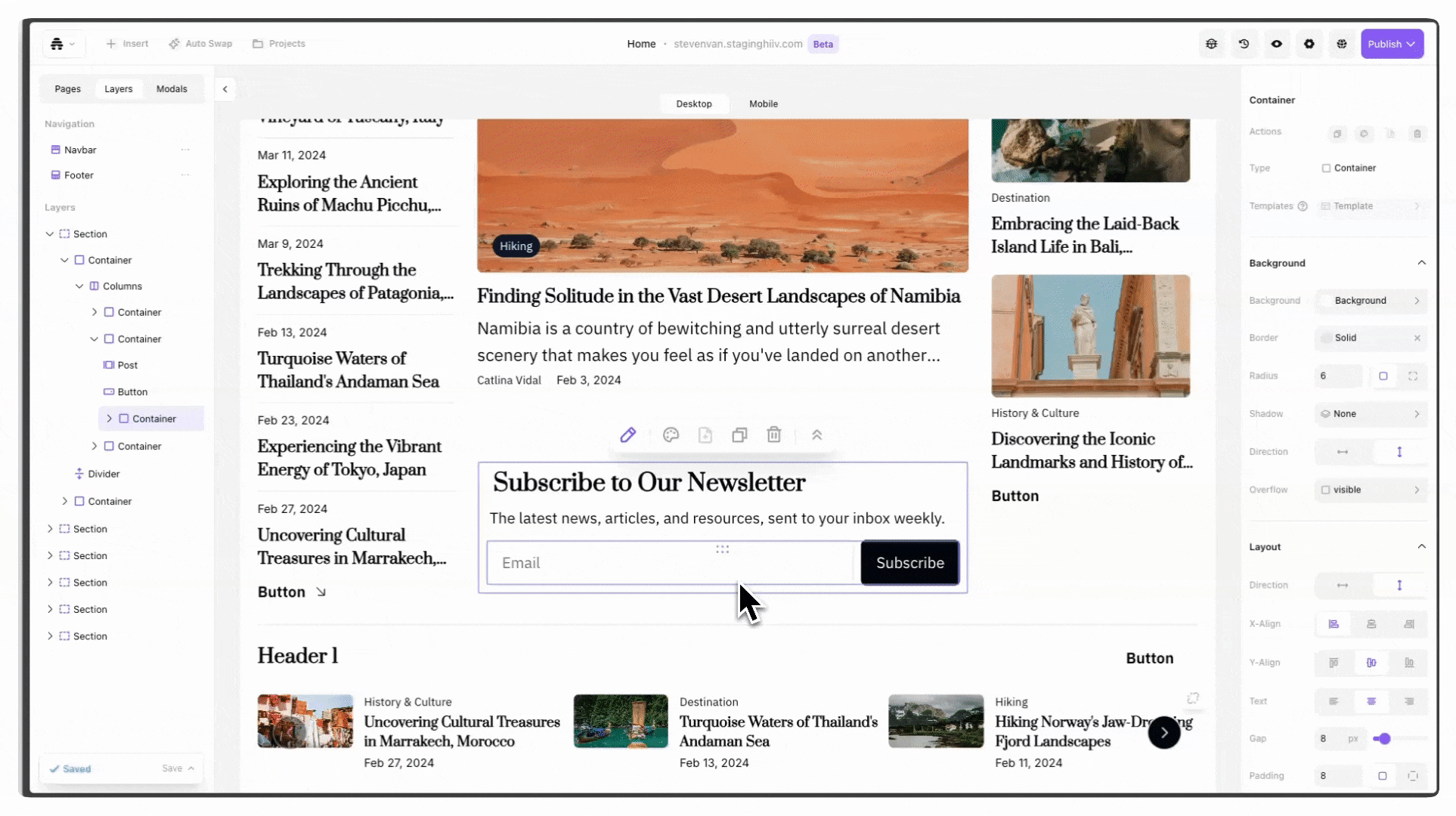Collapse the Columns layer in tree

pos(79,286)
